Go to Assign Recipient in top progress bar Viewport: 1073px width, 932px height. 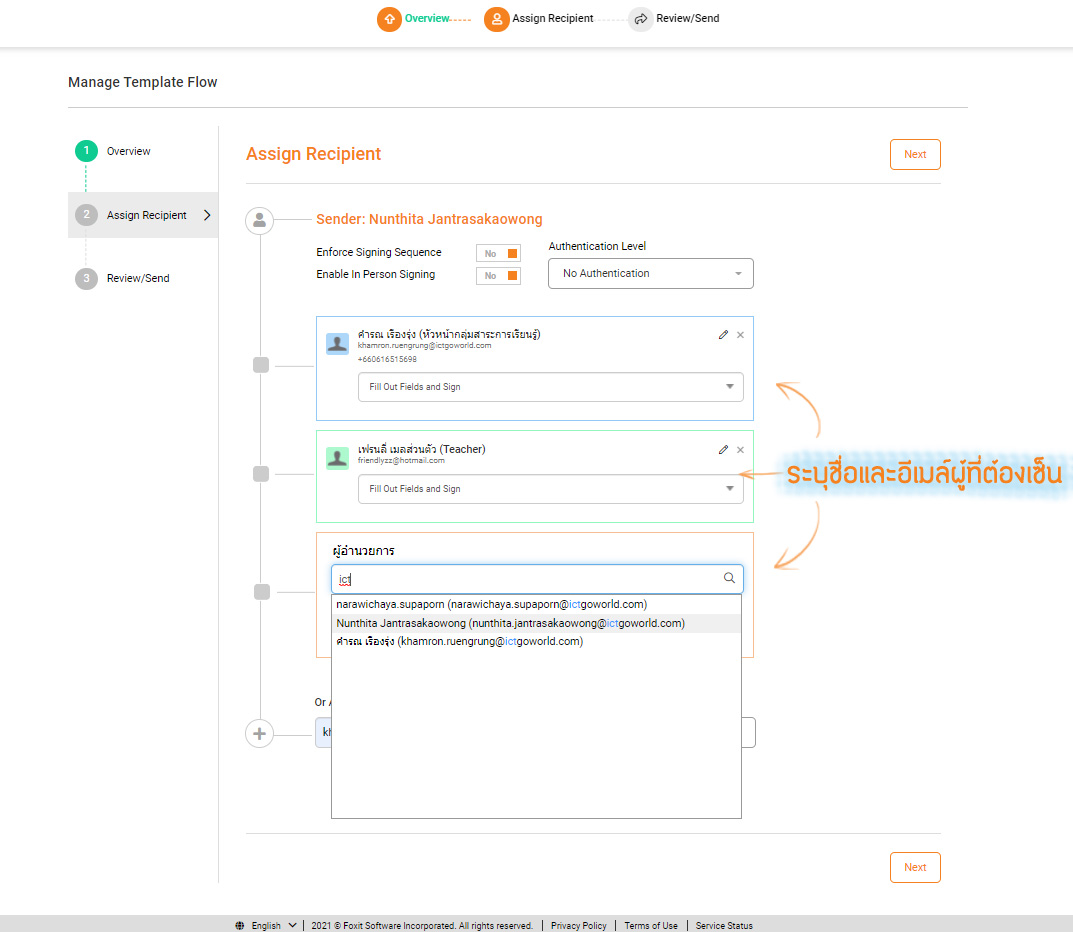(x=553, y=18)
